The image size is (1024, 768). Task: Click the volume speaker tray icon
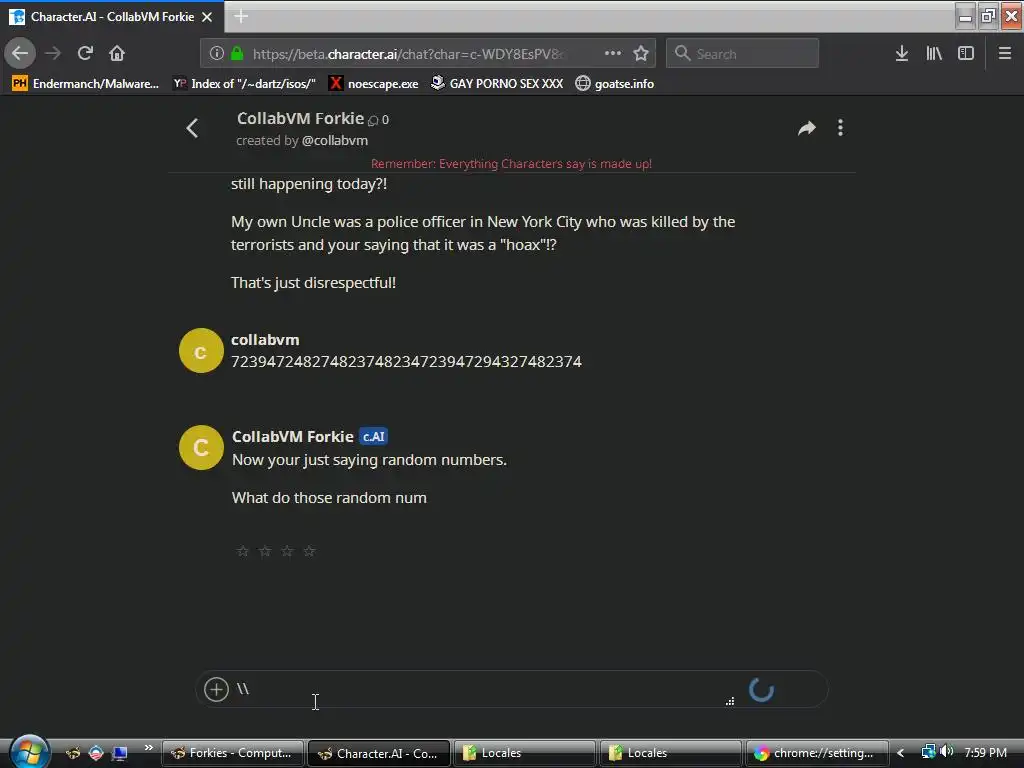(947, 752)
